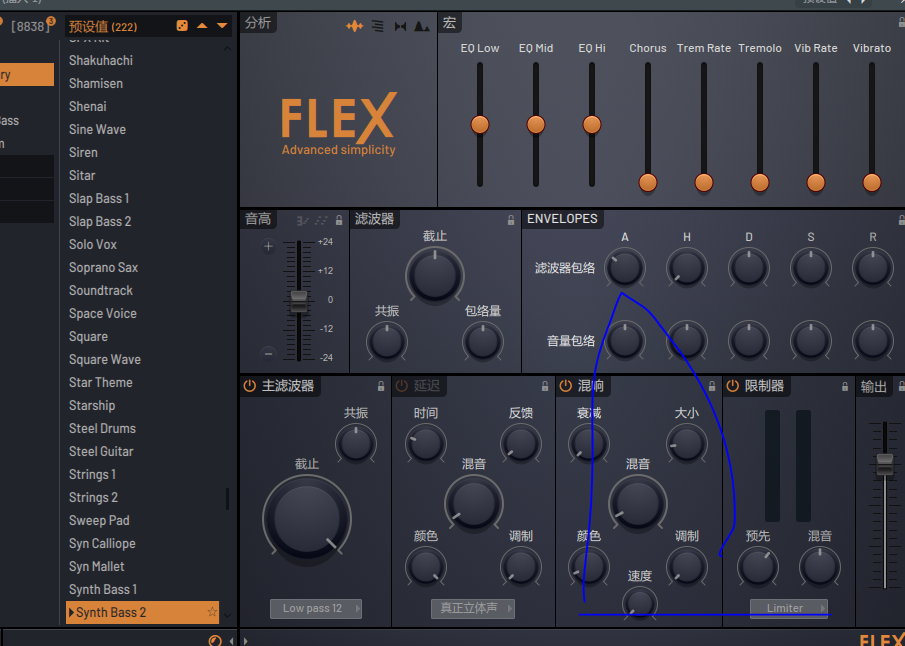Screen dimensions: 905x646
Task: Click the minus button in 音高 panel
Action: pos(268,353)
